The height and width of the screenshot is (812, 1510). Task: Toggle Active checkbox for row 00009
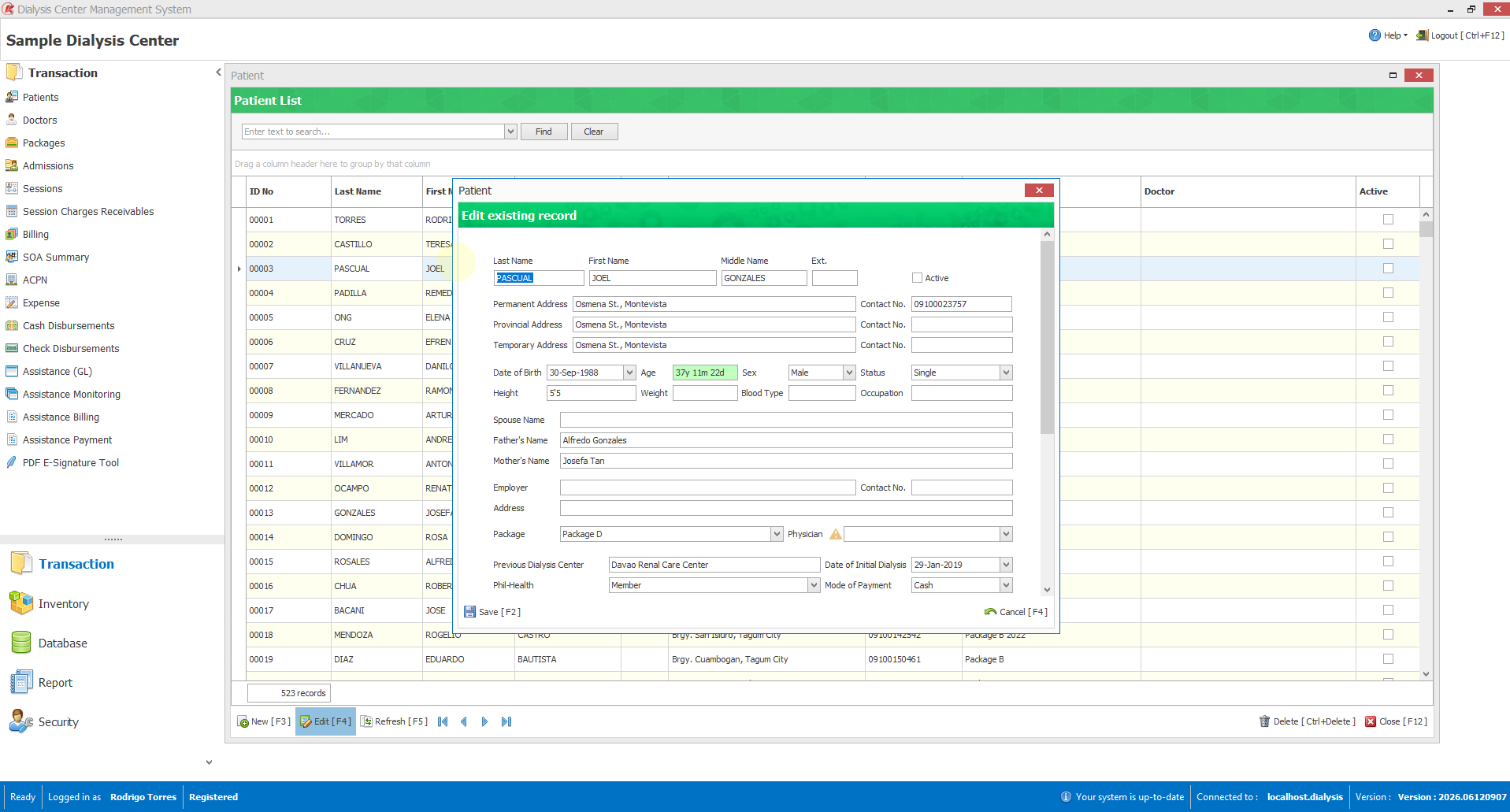pyautogui.click(x=1388, y=415)
